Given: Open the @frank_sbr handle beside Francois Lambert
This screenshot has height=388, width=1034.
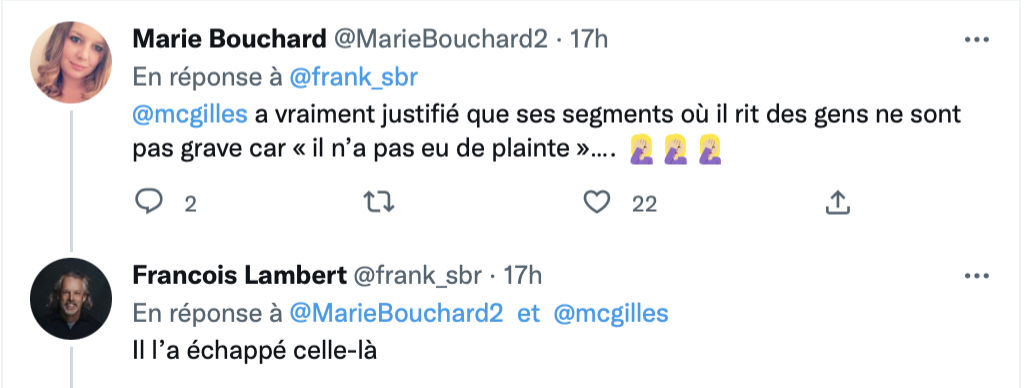Looking at the screenshot, I should (x=419, y=276).
